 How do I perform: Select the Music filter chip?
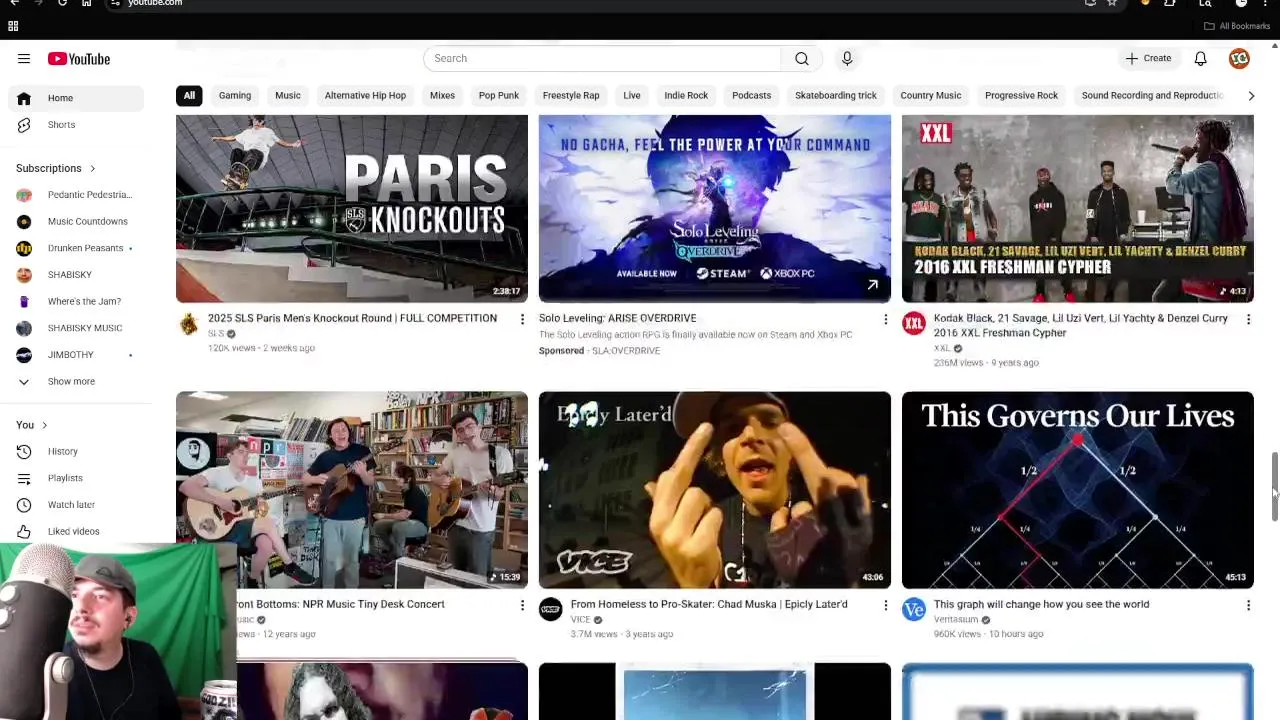(288, 95)
